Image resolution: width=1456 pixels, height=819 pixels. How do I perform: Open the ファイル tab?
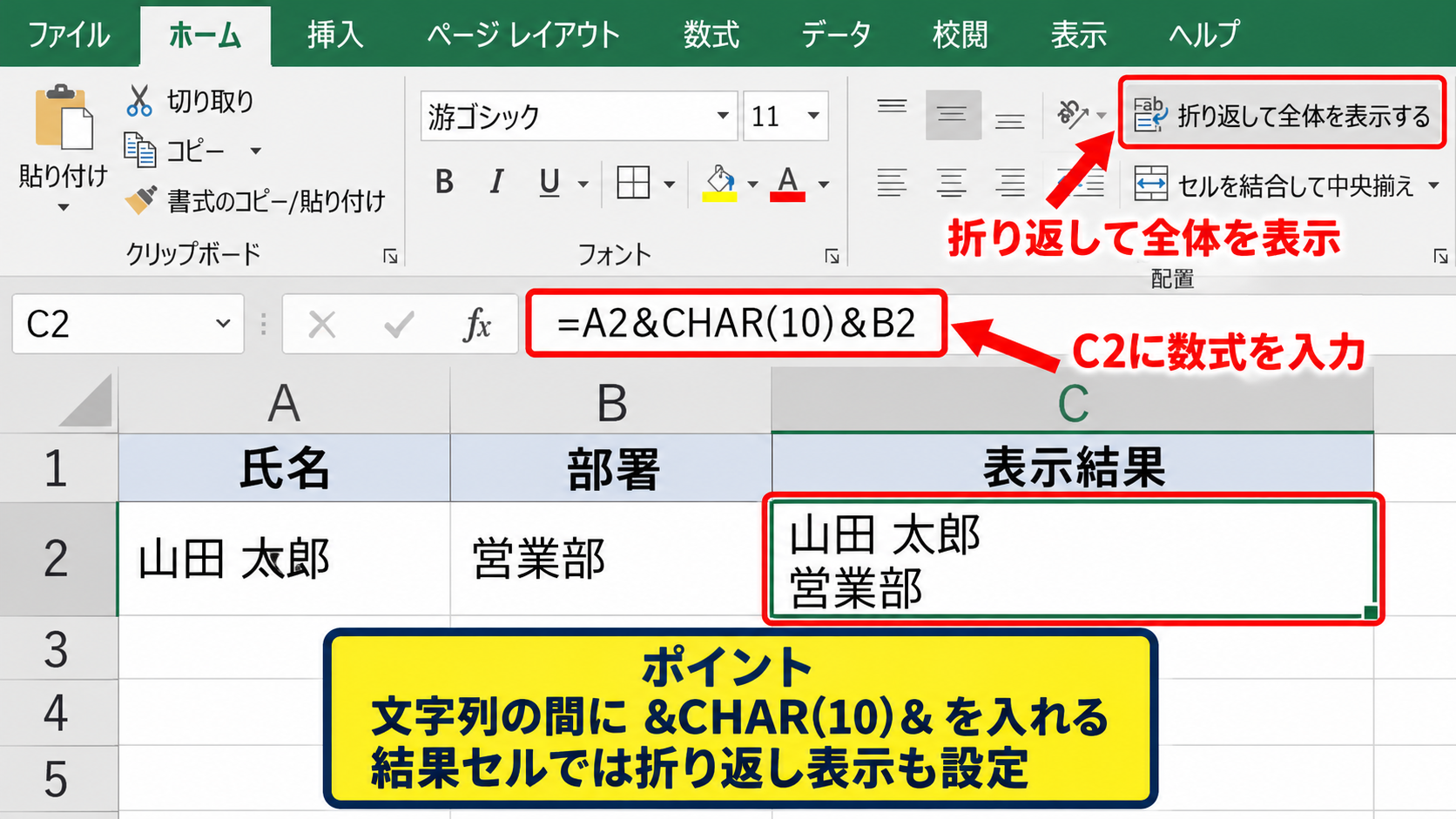pyautogui.click(x=69, y=35)
